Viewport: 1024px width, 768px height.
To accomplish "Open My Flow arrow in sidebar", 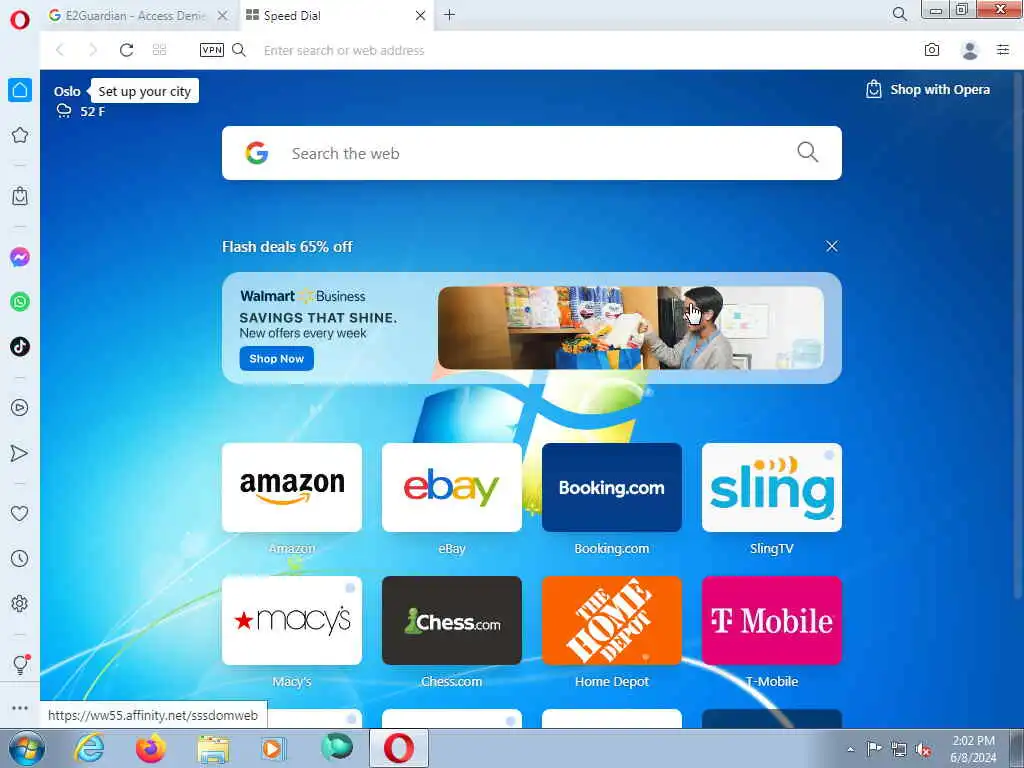I will click(x=20, y=453).
